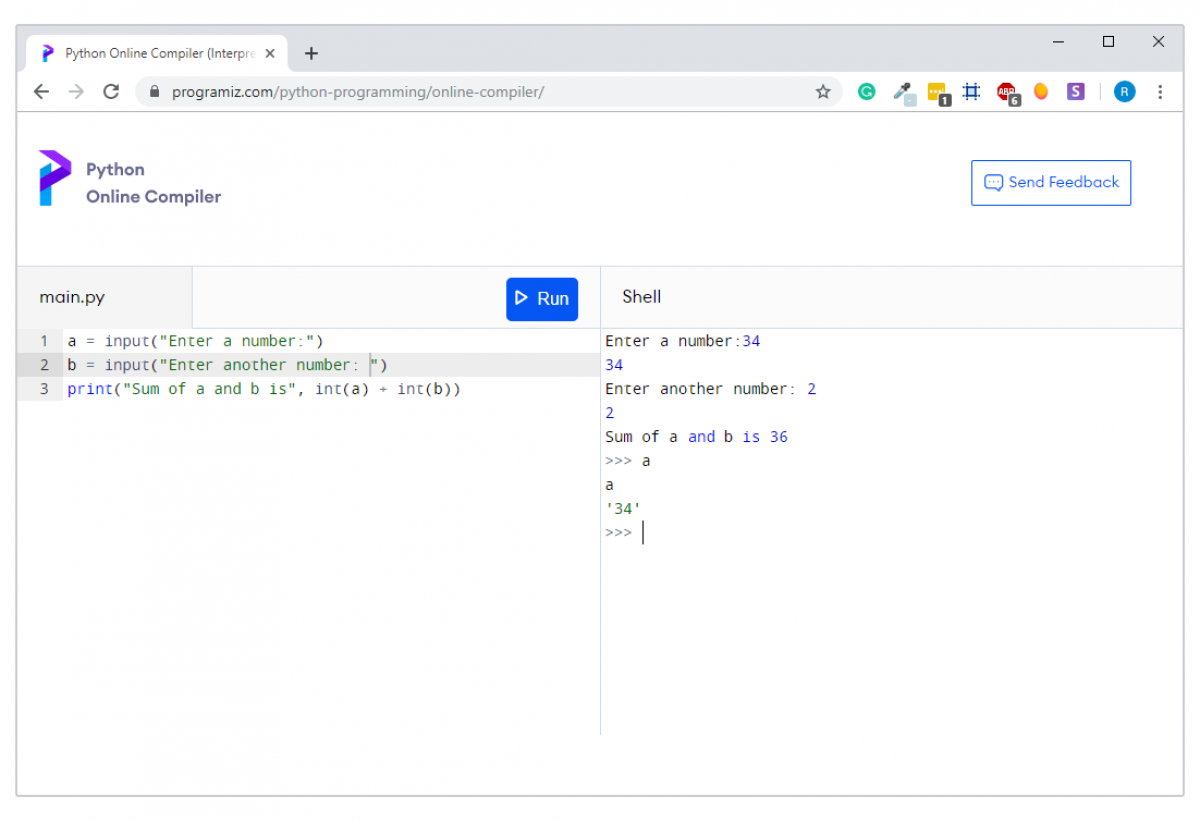The height and width of the screenshot is (821, 1200).
Task: Click the Send Feedback button
Action: [1051, 182]
